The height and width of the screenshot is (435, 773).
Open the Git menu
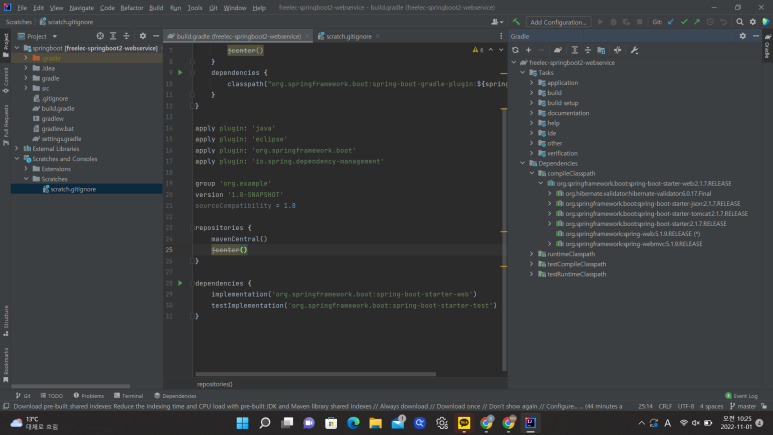point(213,7)
